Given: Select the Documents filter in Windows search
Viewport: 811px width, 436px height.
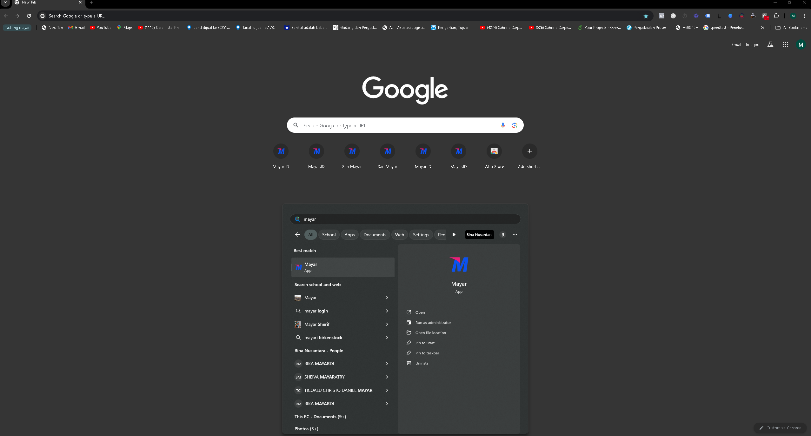Looking at the screenshot, I should [375, 235].
